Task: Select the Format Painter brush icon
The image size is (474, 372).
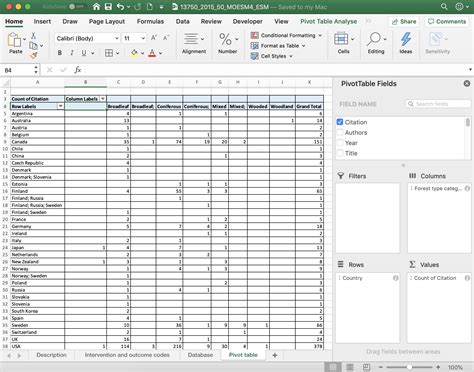Action: click(34, 56)
